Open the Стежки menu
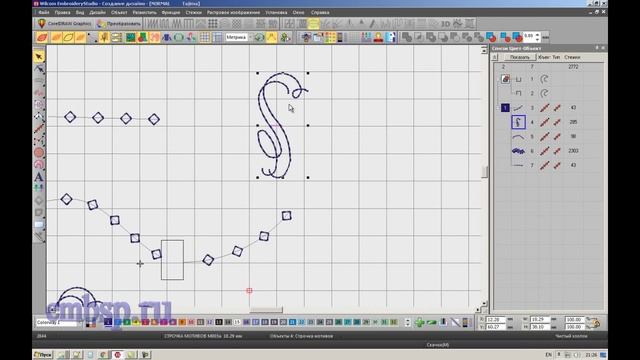 coord(193,13)
